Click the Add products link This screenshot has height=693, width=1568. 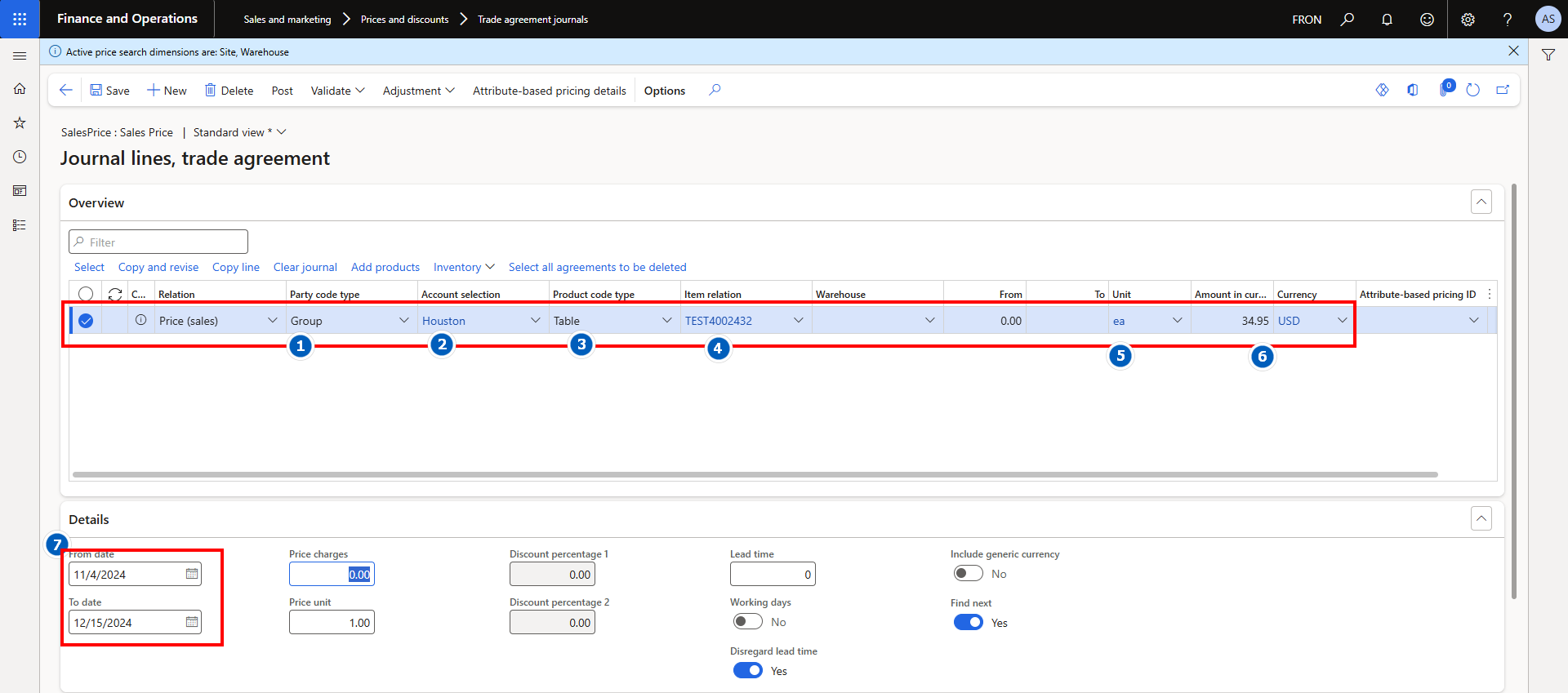(385, 267)
